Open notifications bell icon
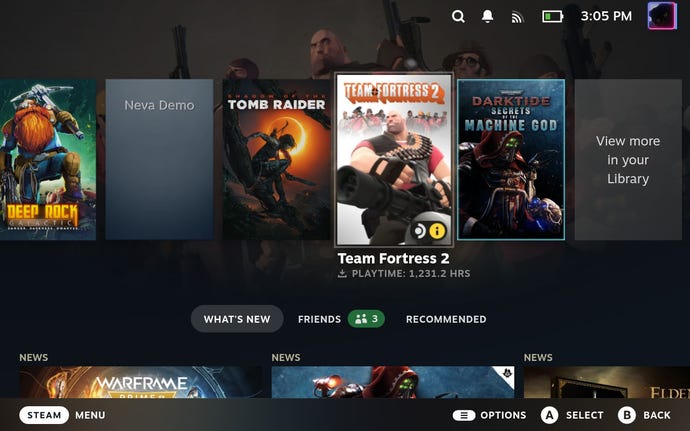690x431 pixels. tap(488, 16)
